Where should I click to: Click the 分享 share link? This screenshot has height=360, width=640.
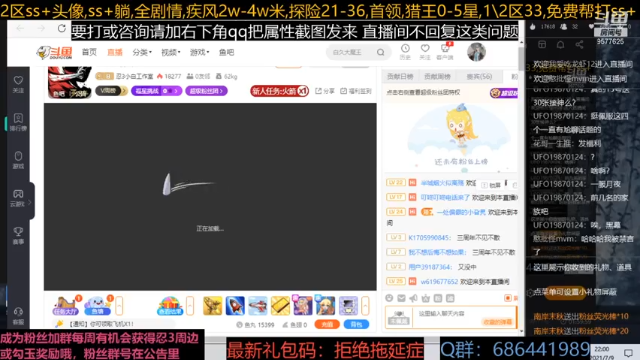coord(325,91)
